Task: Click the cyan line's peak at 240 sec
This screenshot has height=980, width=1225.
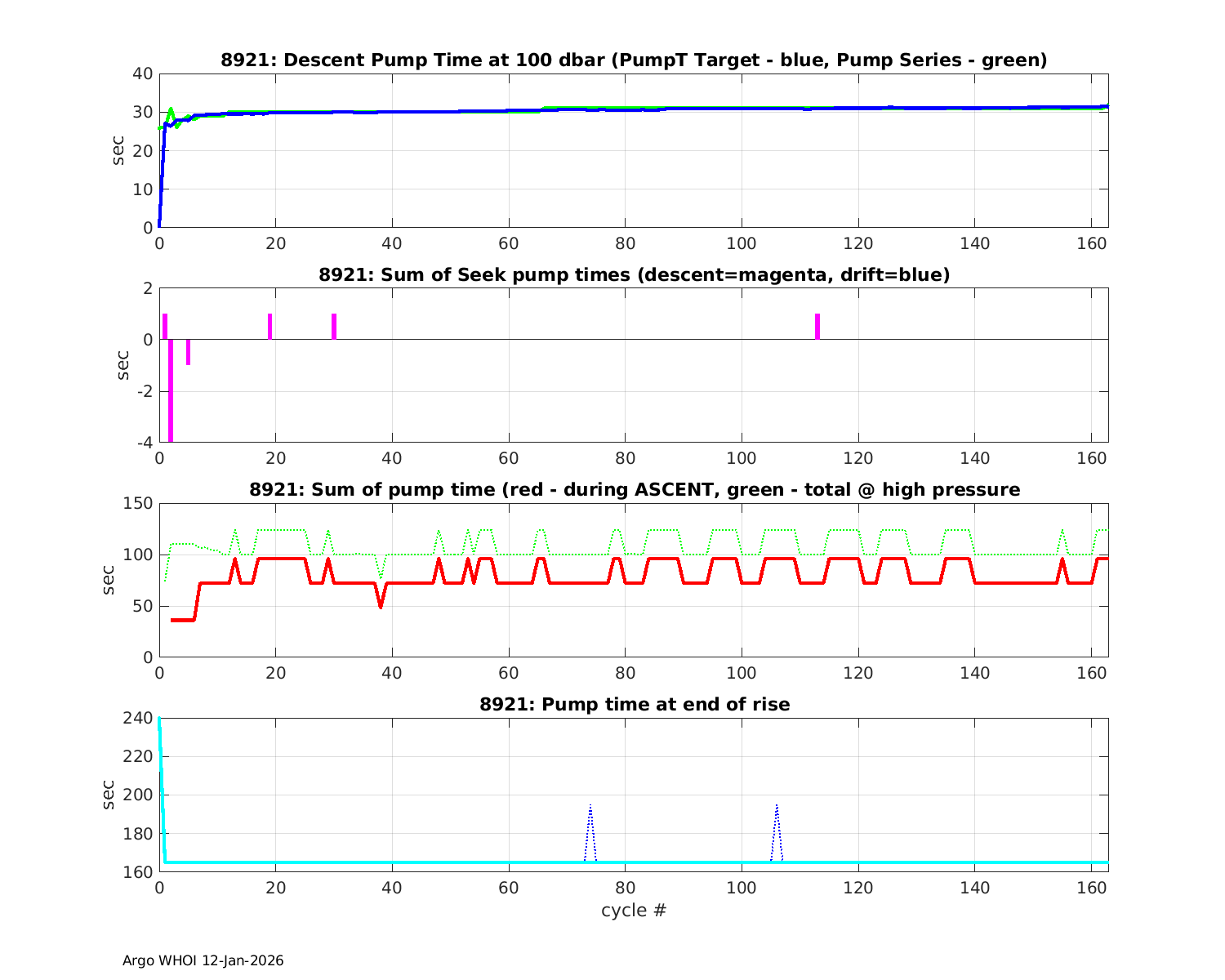Action: pyautogui.click(x=159, y=720)
